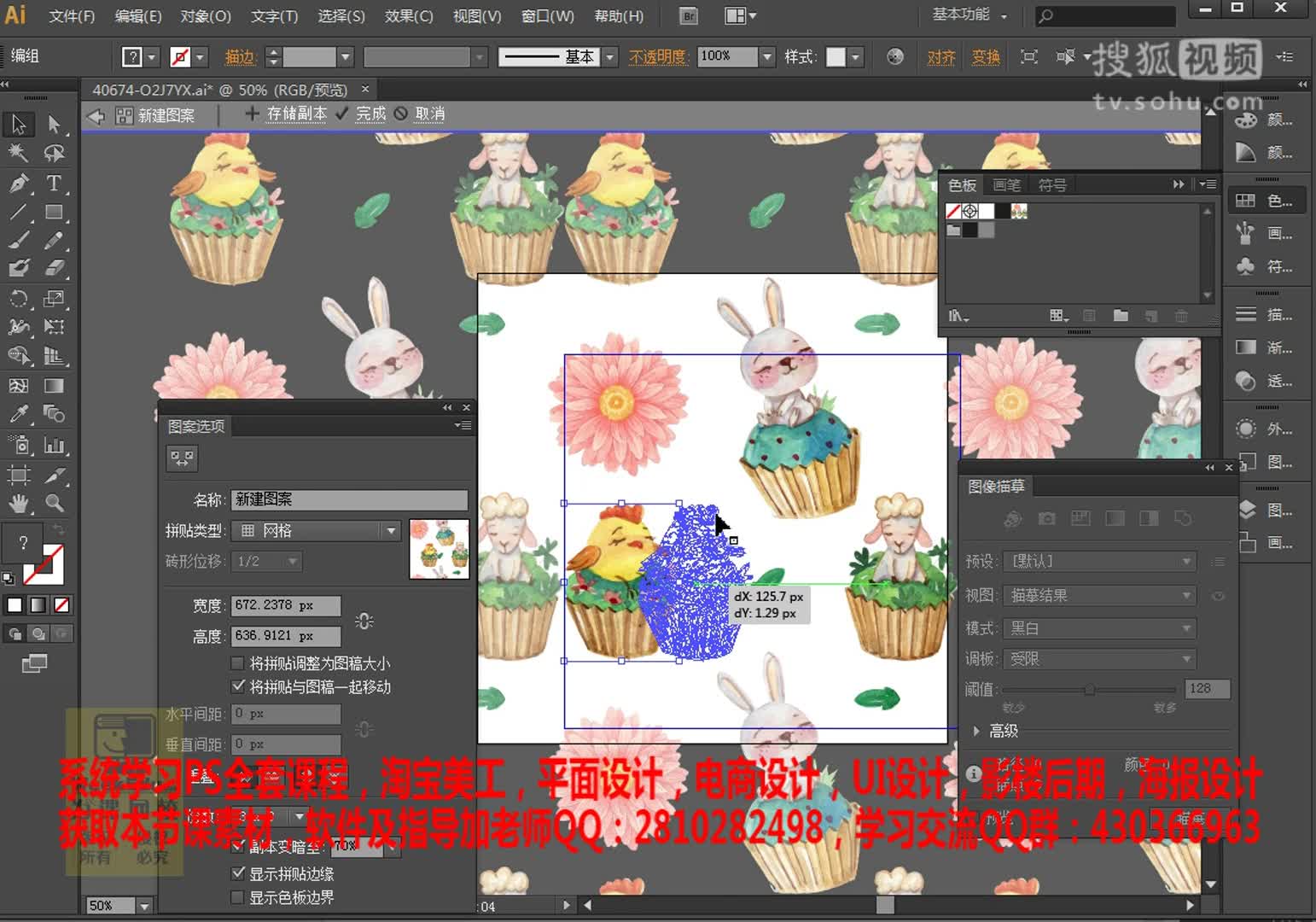
Task: Toggle 'Show Tile Edge' checkbox
Action: point(238,873)
